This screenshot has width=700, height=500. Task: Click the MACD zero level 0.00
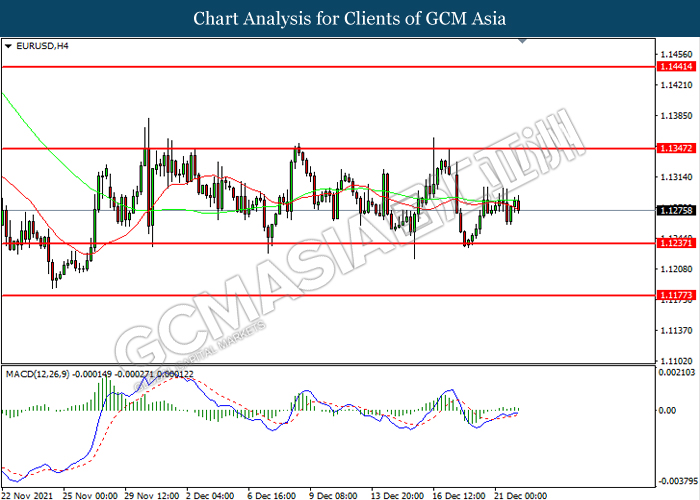coord(667,410)
